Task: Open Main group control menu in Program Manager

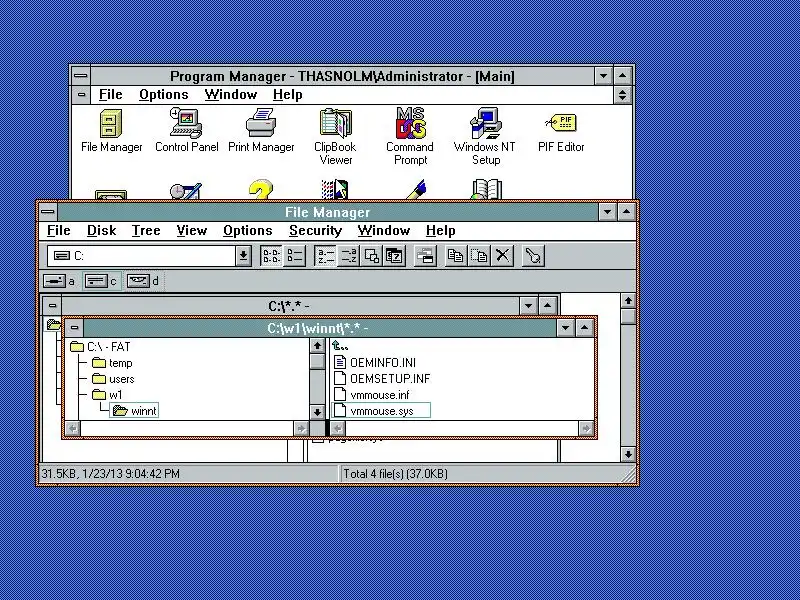Action: click(x=81, y=95)
